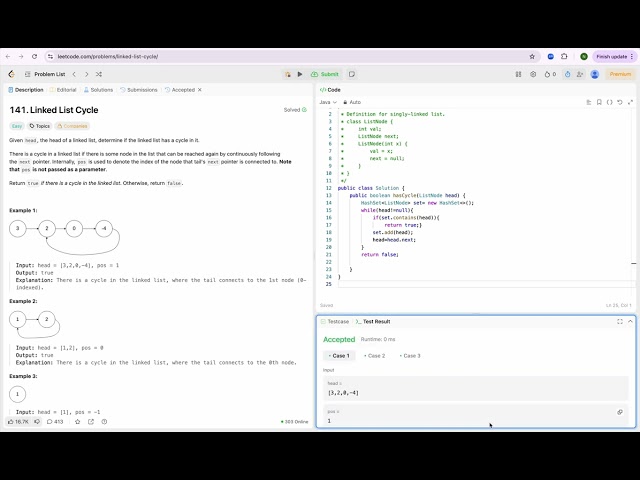Open the notes icon next to Submit
Screen dimensions: 640x480
point(352,74)
